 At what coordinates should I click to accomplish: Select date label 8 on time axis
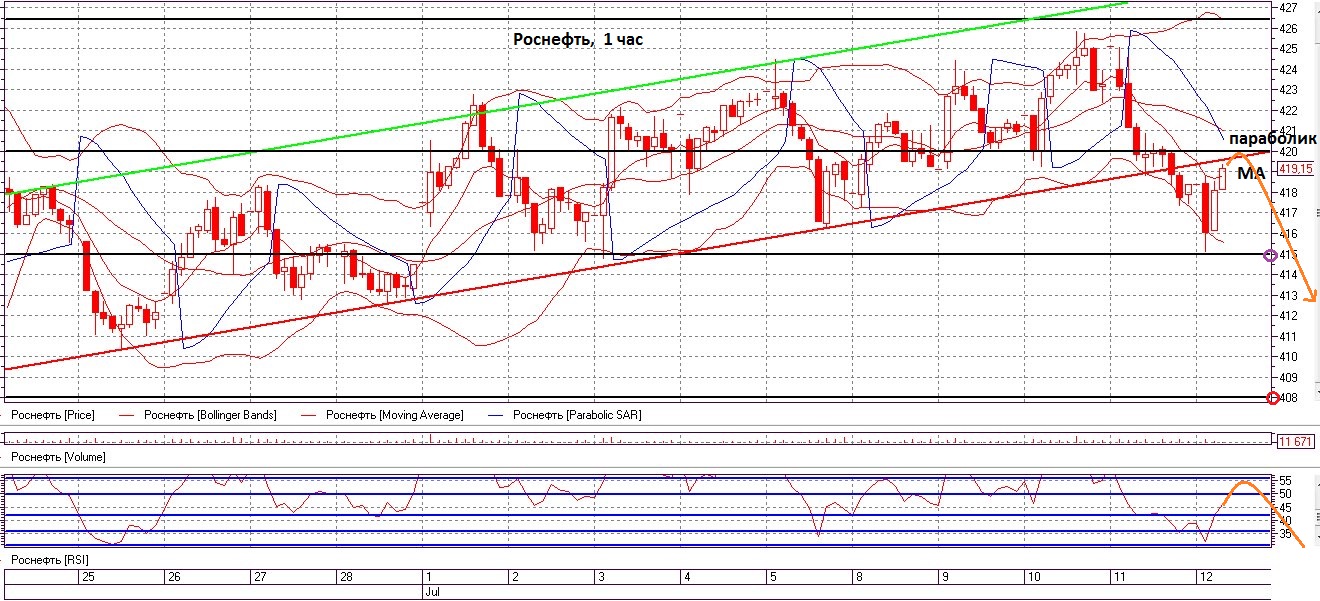(857, 578)
